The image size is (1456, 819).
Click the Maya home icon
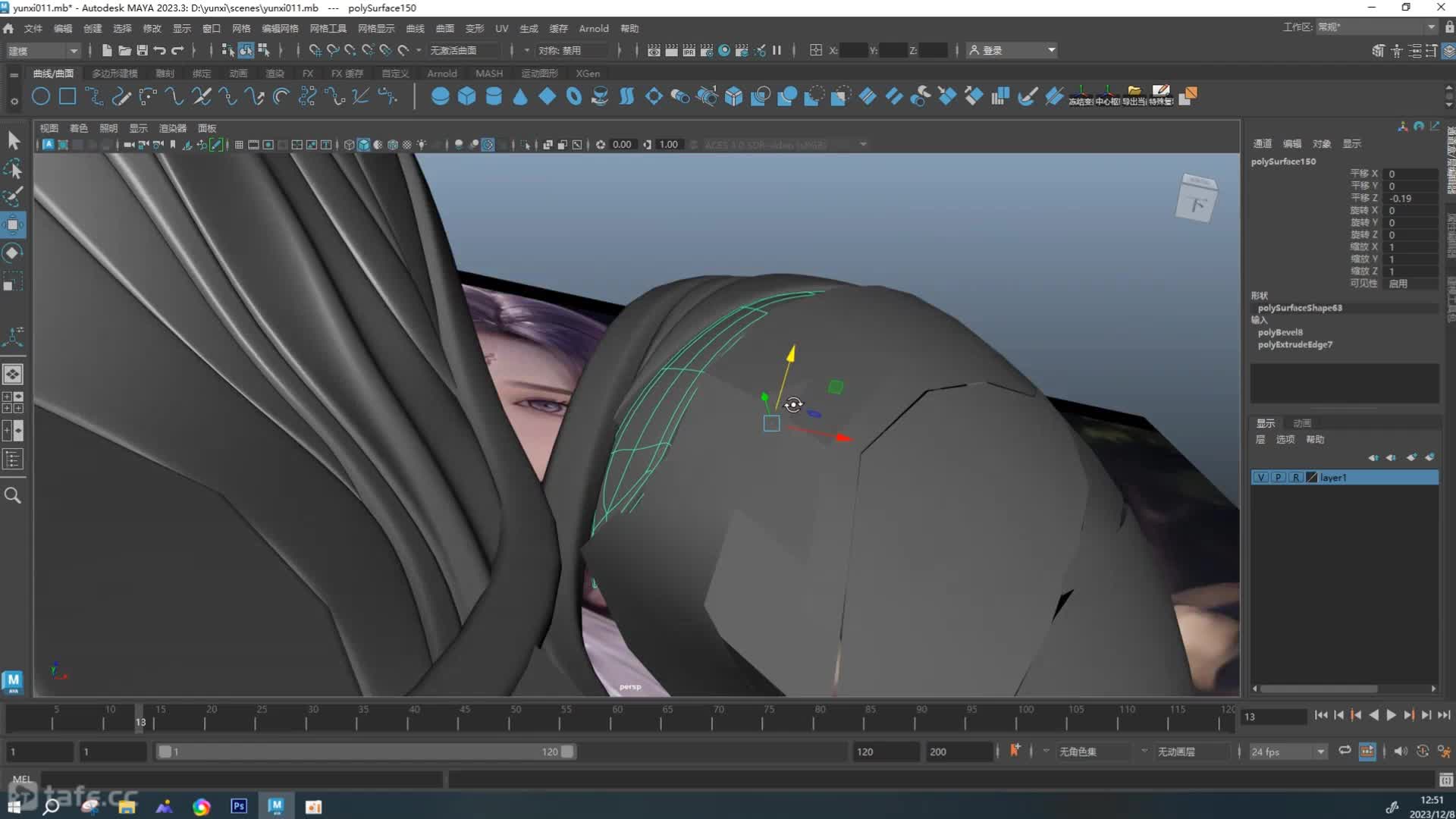pos(8,28)
